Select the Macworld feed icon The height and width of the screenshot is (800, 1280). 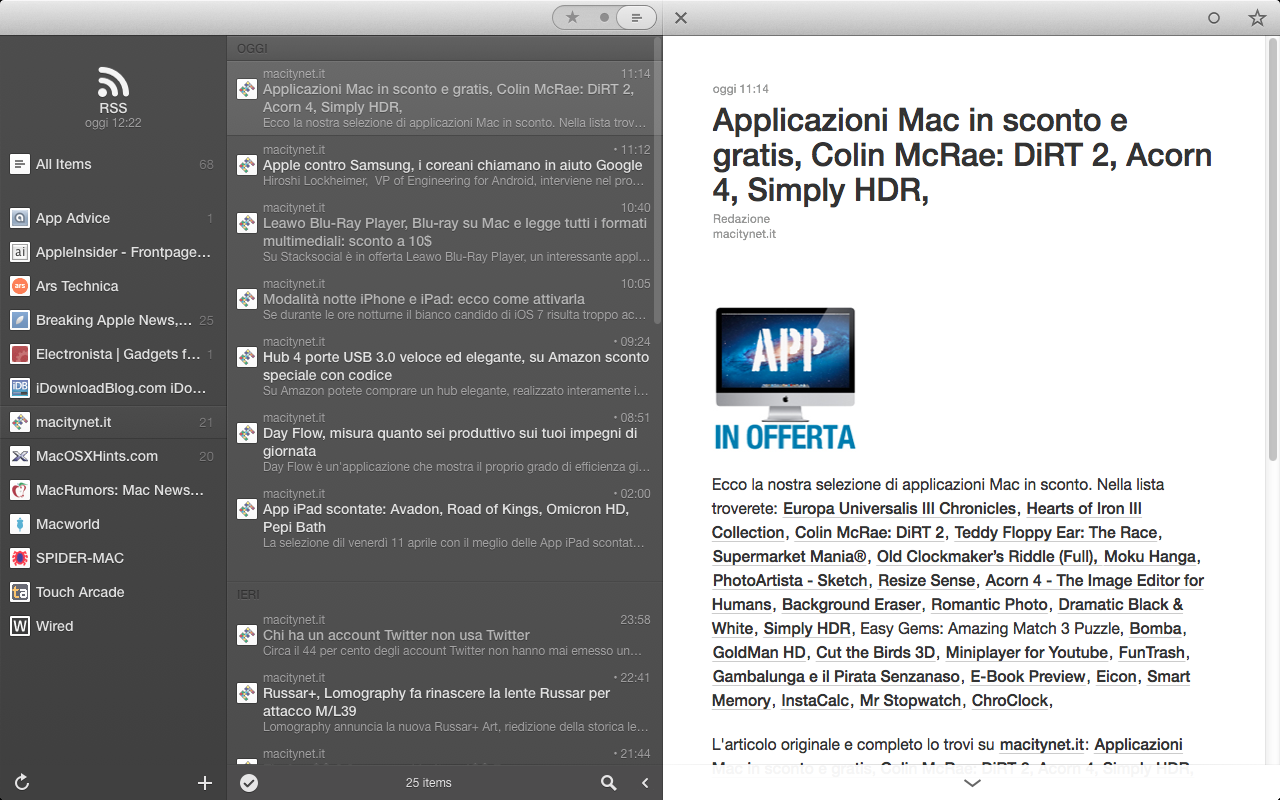click(x=19, y=524)
